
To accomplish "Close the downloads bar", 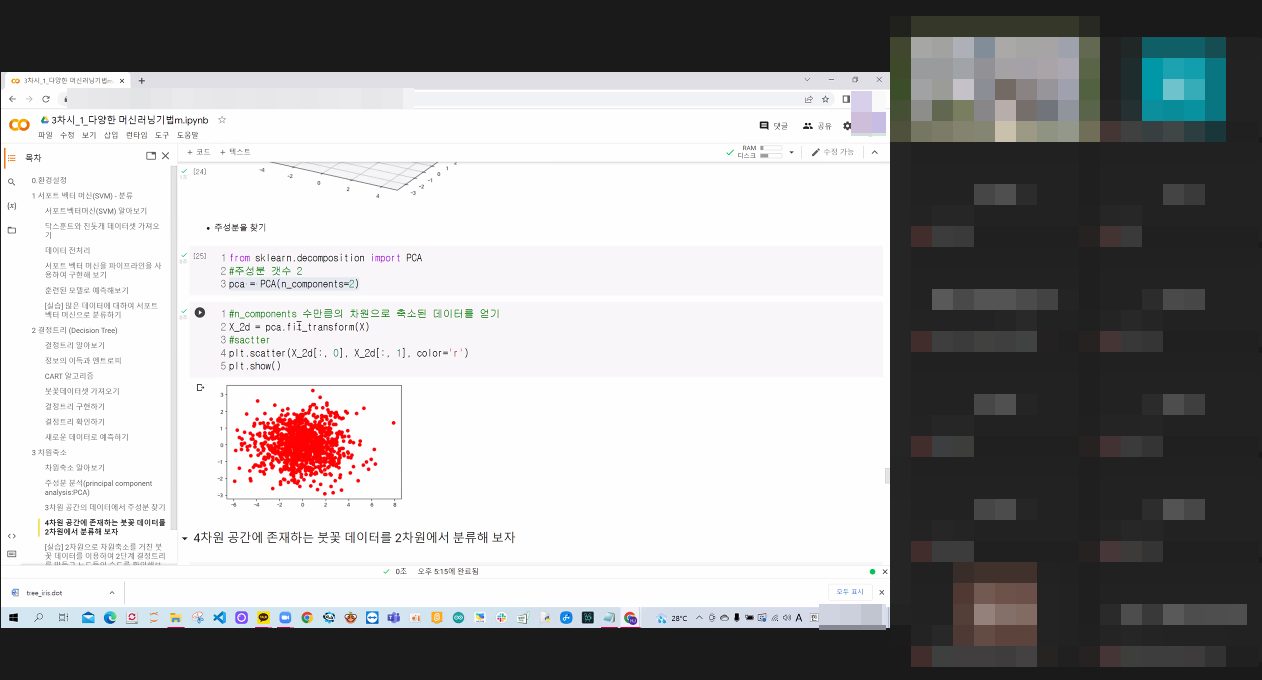I will tap(880, 592).
